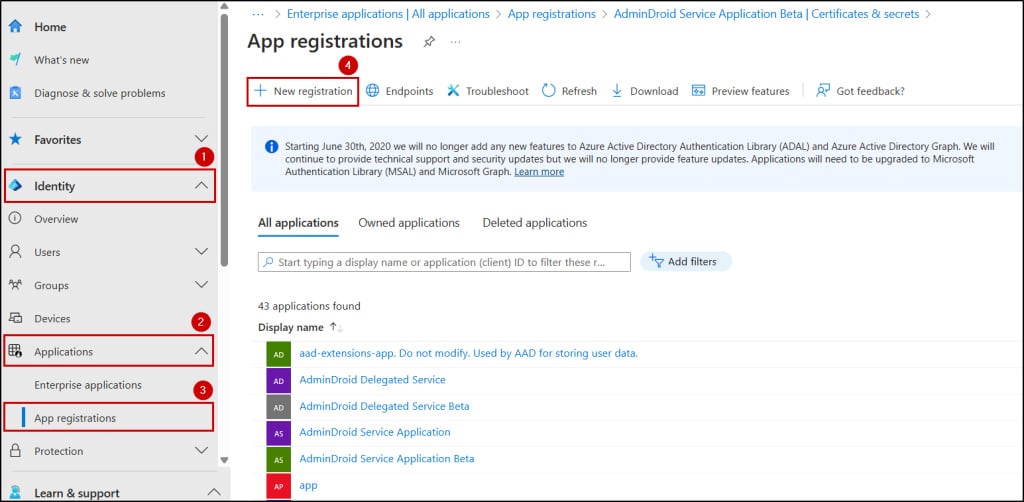Click the aad-extensions-app AD avatar
Image resolution: width=1024 pixels, height=502 pixels.
pyautogui.click(x=278, y=354)
